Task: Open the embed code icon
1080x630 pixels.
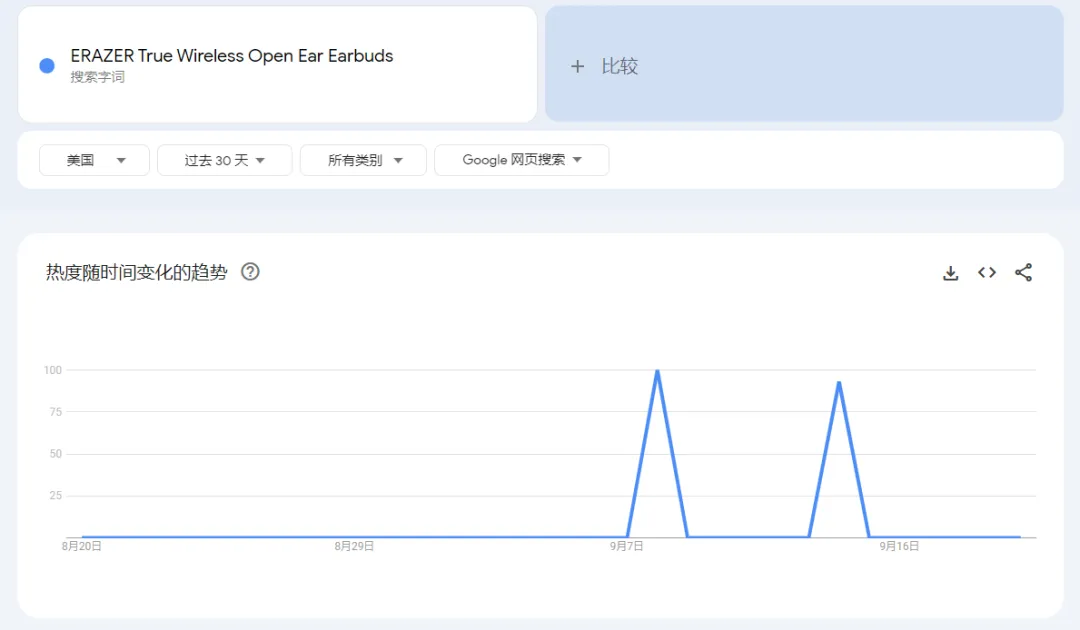Action: [987, 273]
